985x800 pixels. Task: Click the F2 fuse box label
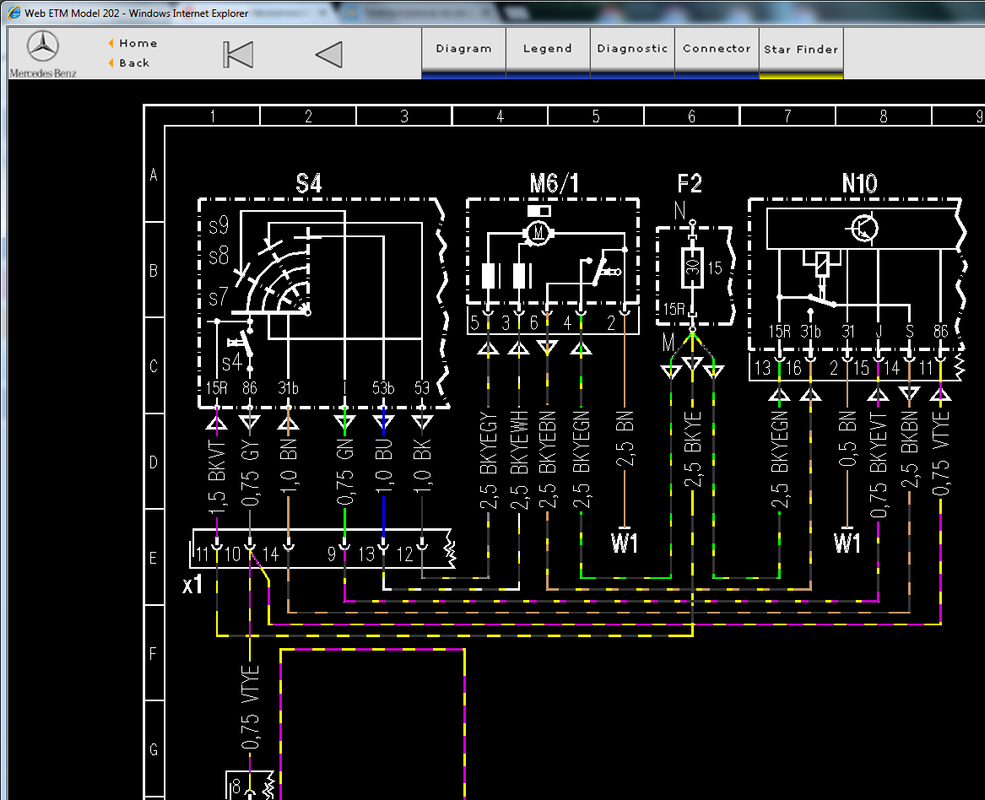pyautogui.click(x=689, y=183)
